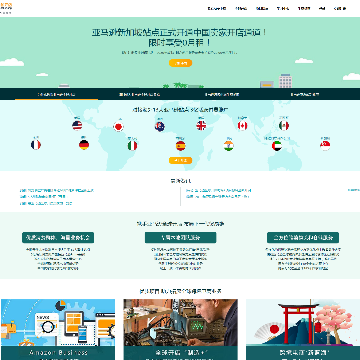Click orange button in the hero banner
Viewport: 360px width, 360px height.
pos(180,63)
